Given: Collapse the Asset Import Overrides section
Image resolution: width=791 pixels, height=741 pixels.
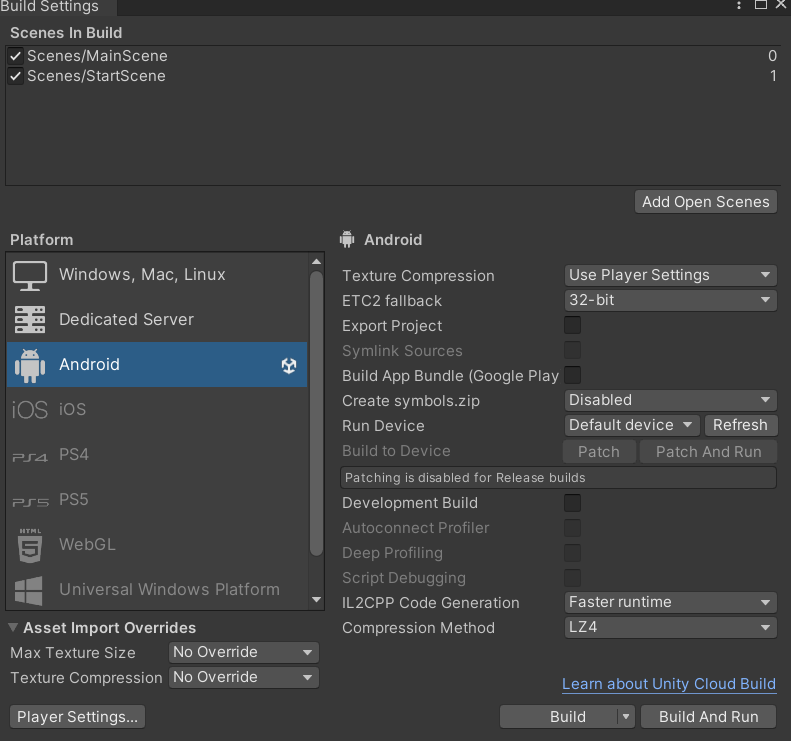Looking at the screenshot, I should point(13,628).
